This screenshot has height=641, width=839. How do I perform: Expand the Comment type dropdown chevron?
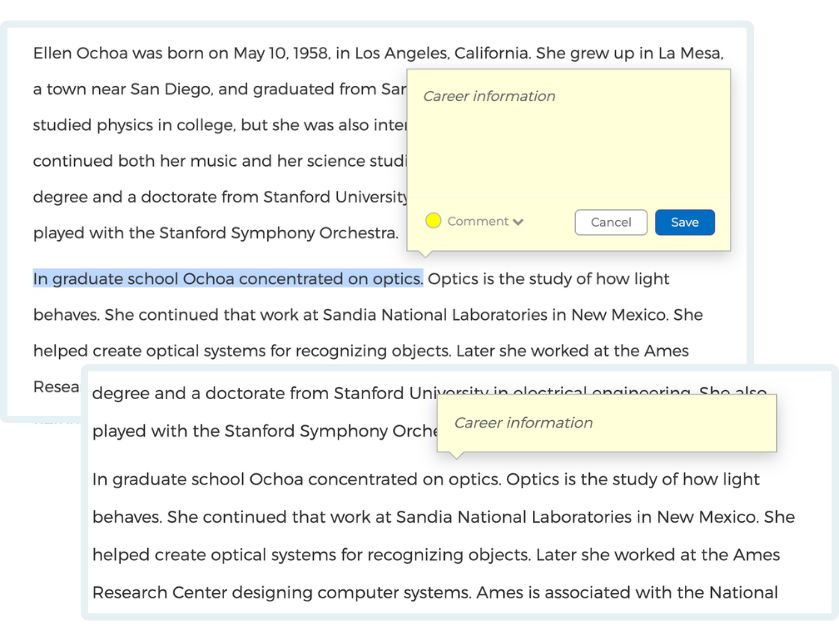[518, 222]
